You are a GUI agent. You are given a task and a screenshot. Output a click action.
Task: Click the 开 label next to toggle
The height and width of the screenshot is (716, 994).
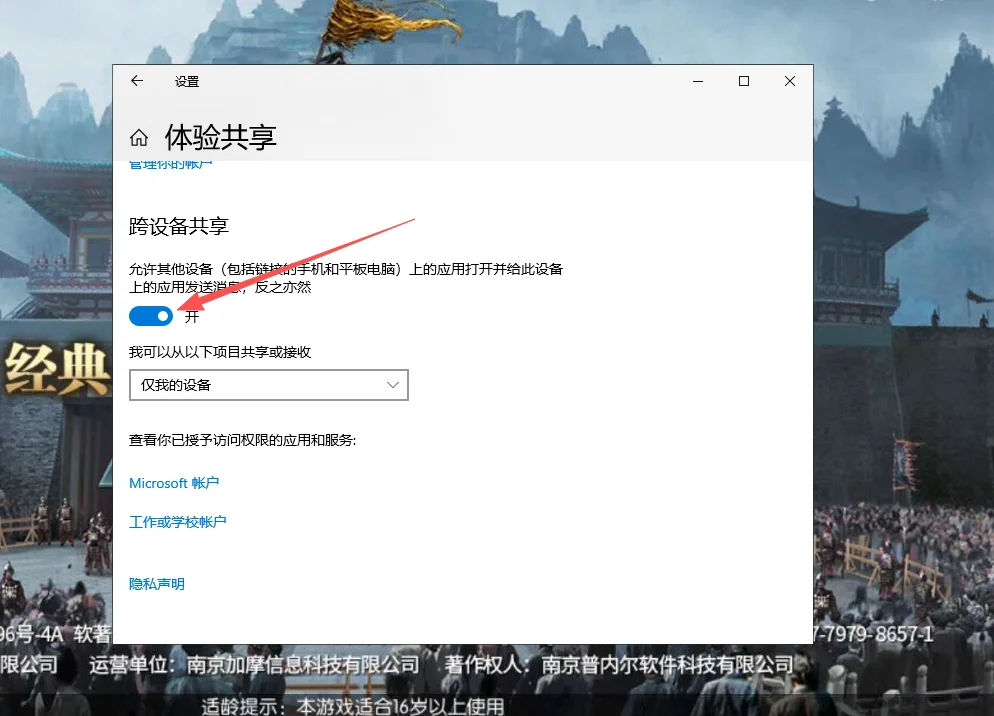point(191,316)
